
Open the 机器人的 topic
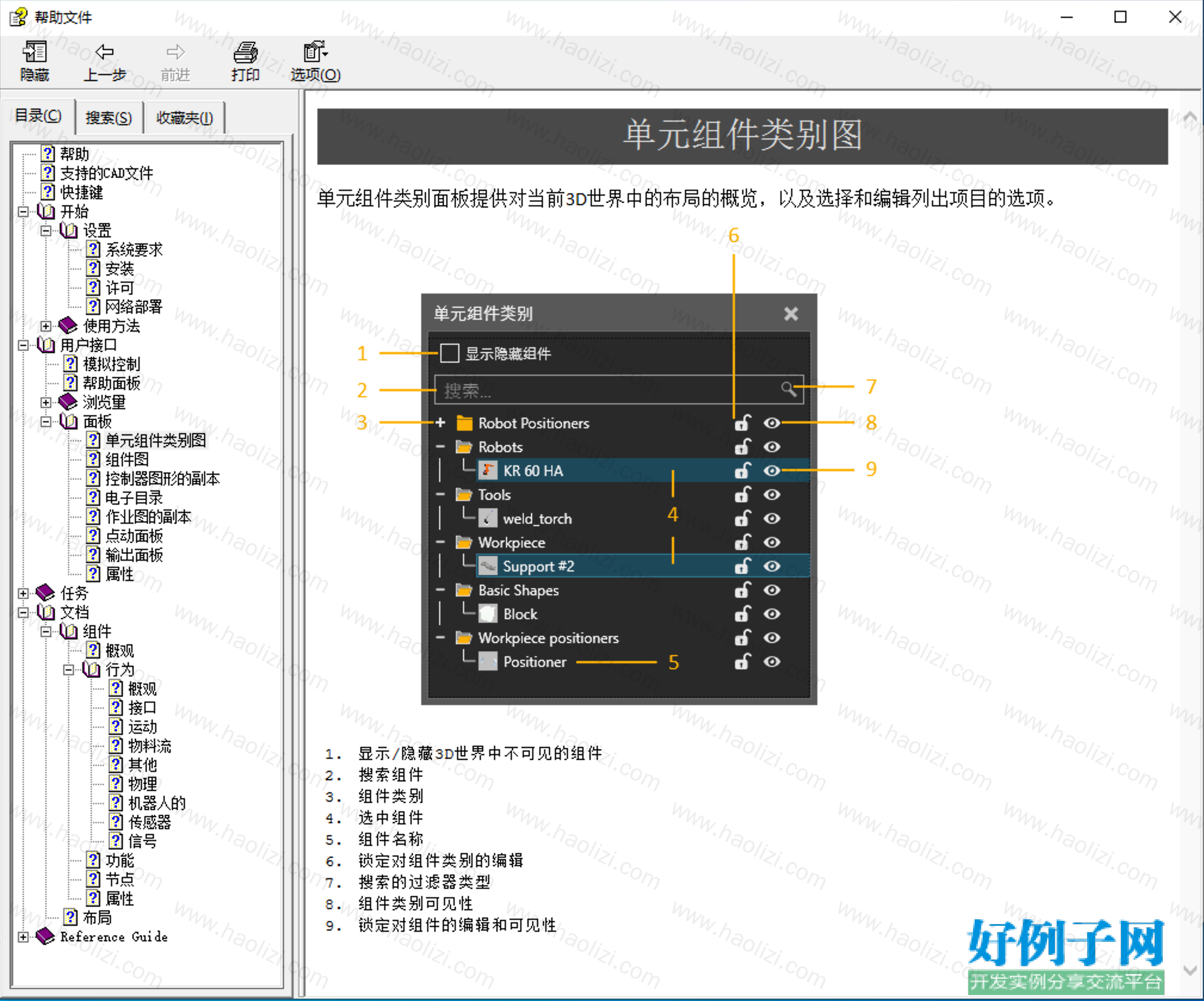tap(157, 803)
